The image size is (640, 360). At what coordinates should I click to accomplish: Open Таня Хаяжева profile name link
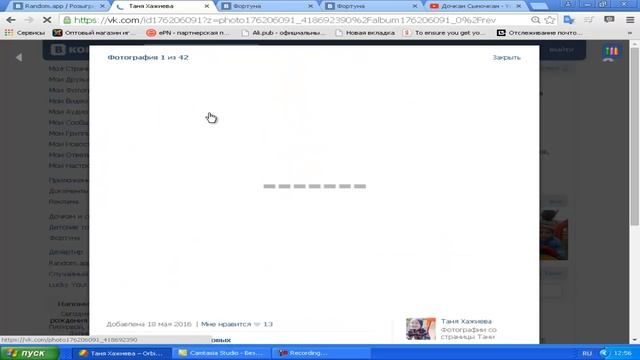pyautogui.click(x=466, y=322)
